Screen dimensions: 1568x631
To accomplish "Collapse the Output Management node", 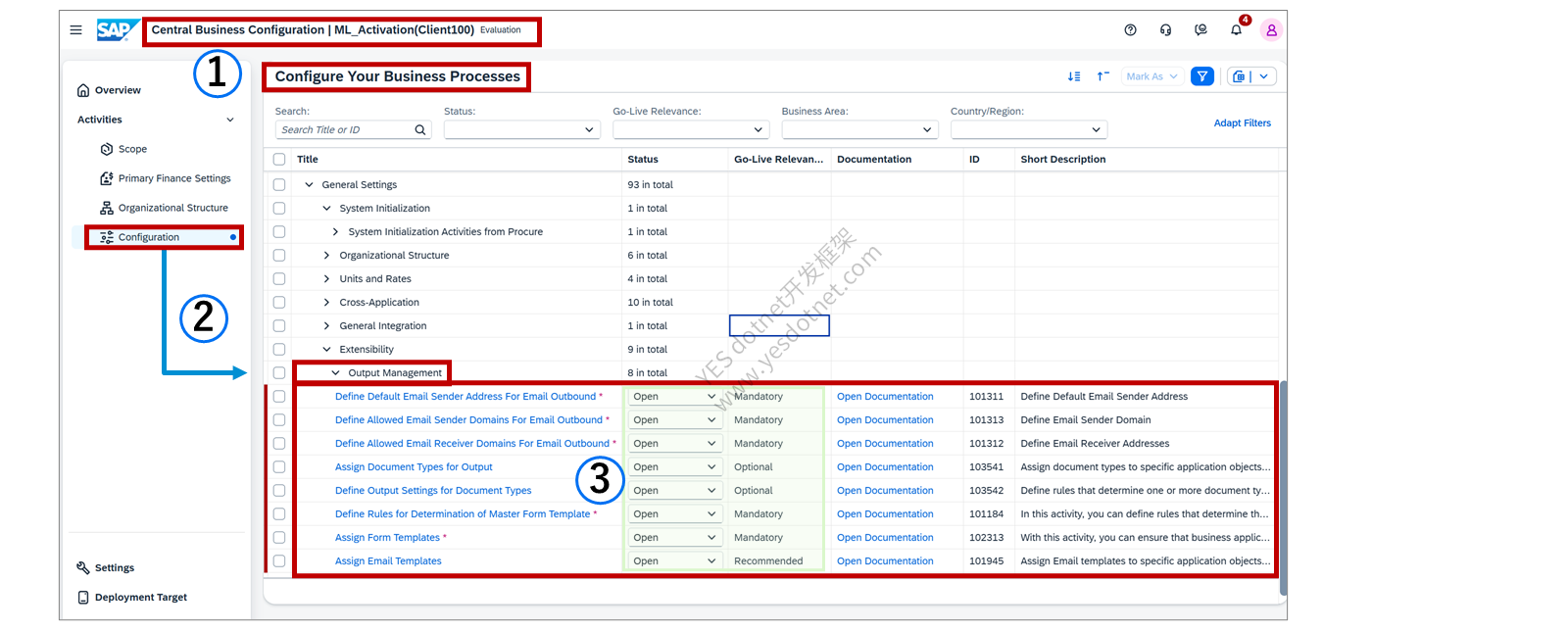I will (x=335, y=373).
